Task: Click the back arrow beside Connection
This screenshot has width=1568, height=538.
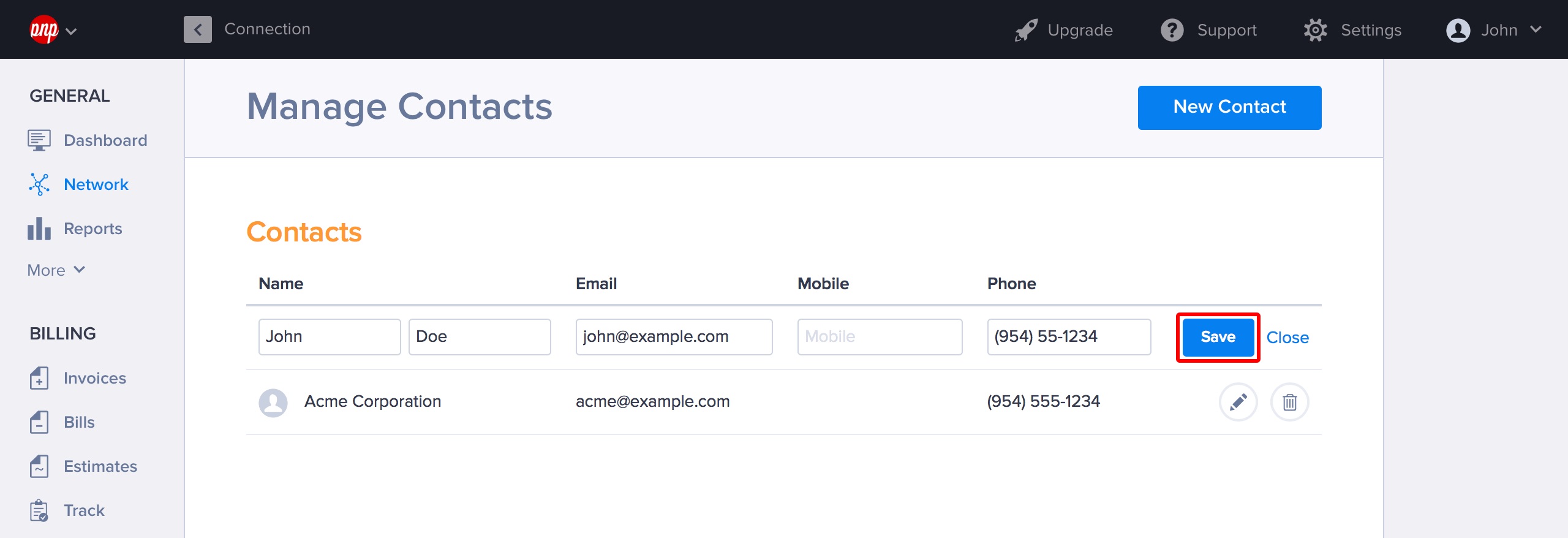Action: tap(198, 29)
